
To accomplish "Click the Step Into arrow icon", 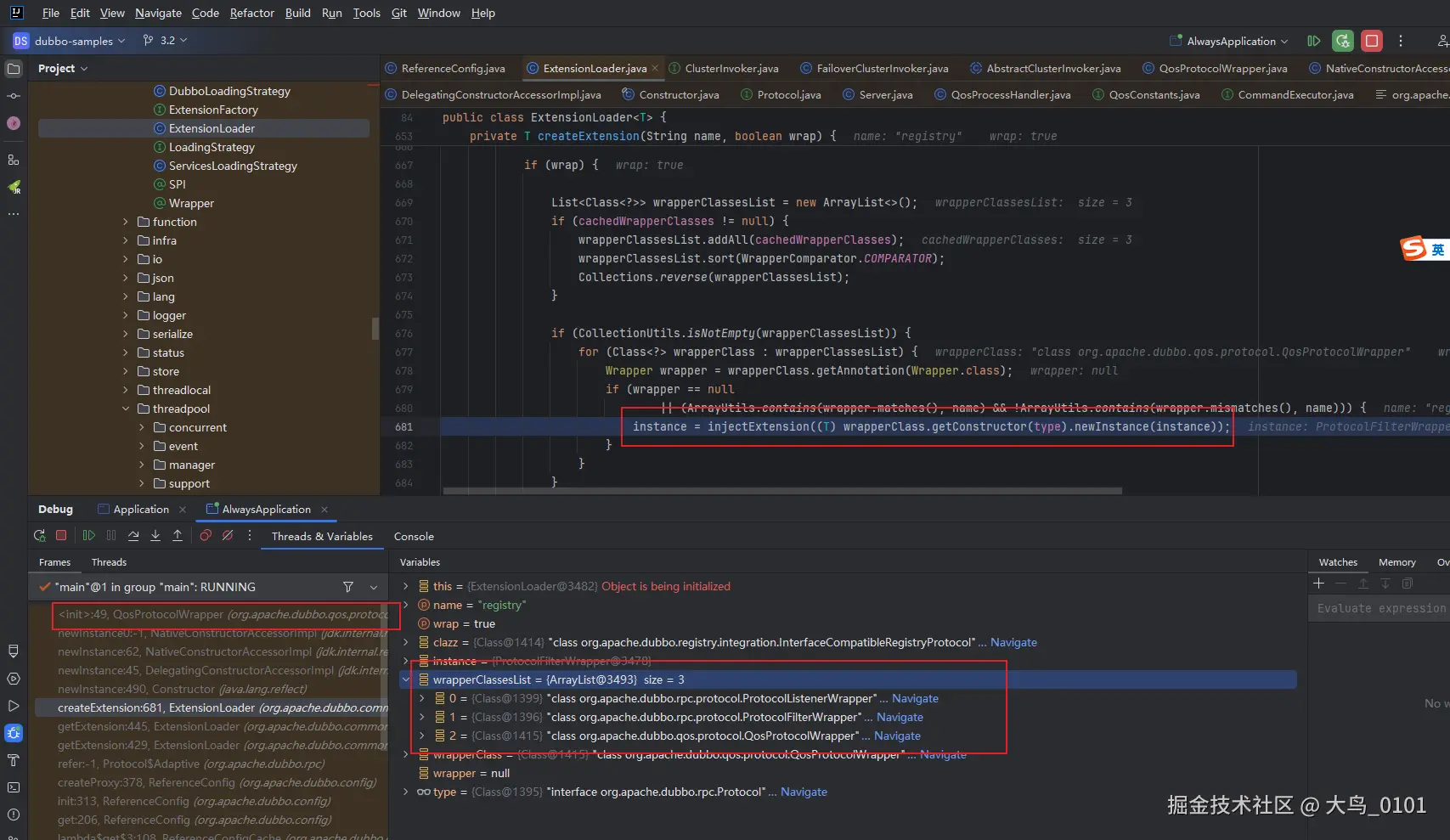I will click(155, 536).
